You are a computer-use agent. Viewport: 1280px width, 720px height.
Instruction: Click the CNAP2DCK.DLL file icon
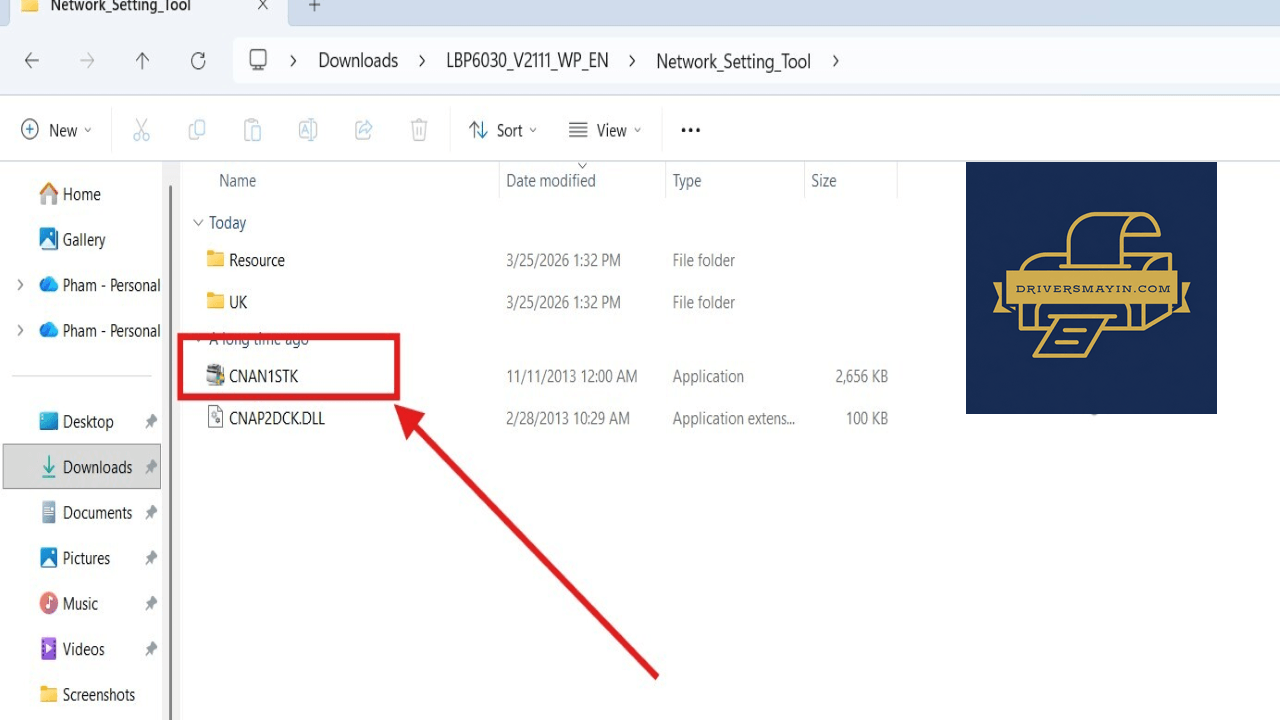point(215,417)
